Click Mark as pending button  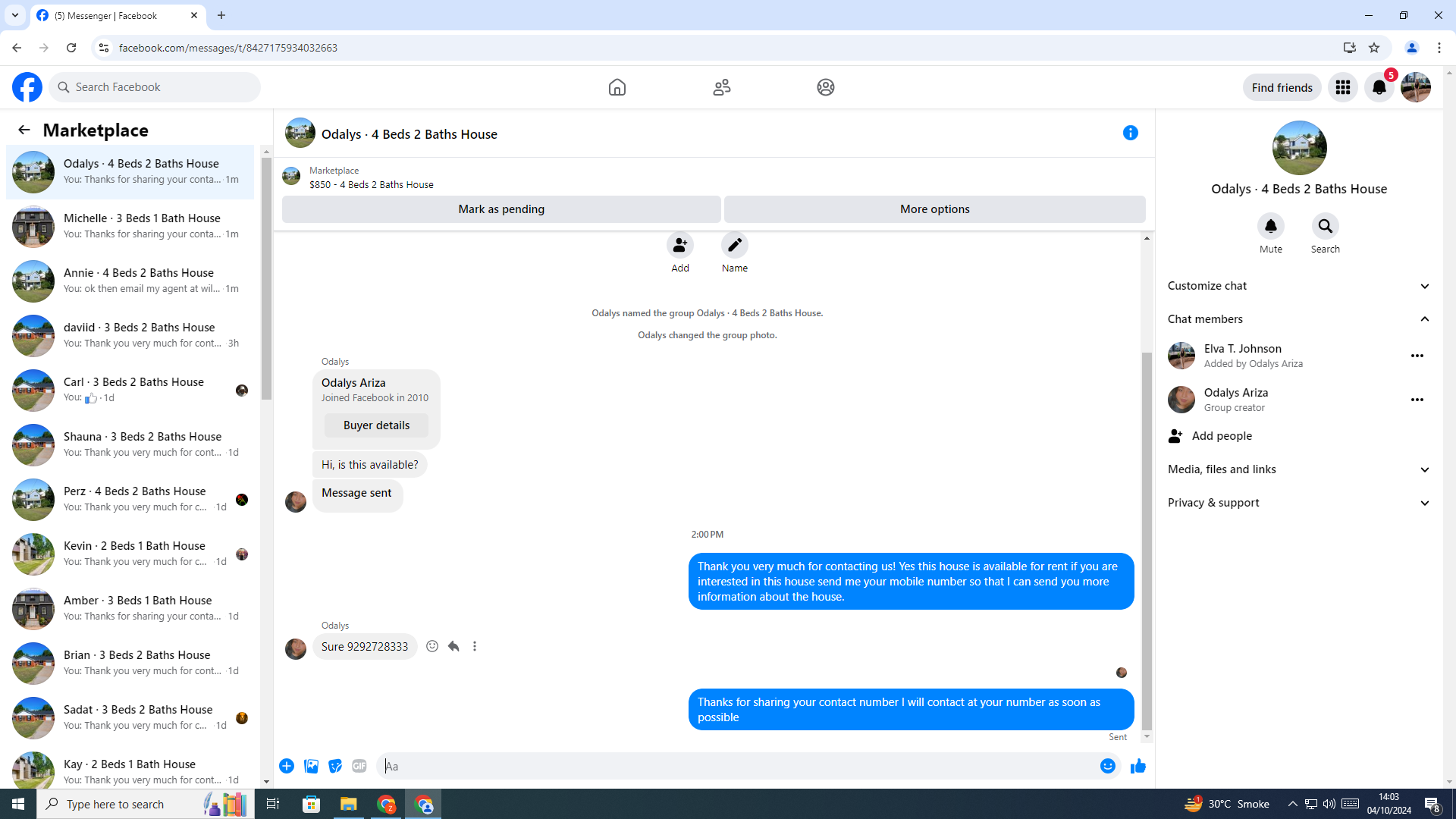(501, 209)
